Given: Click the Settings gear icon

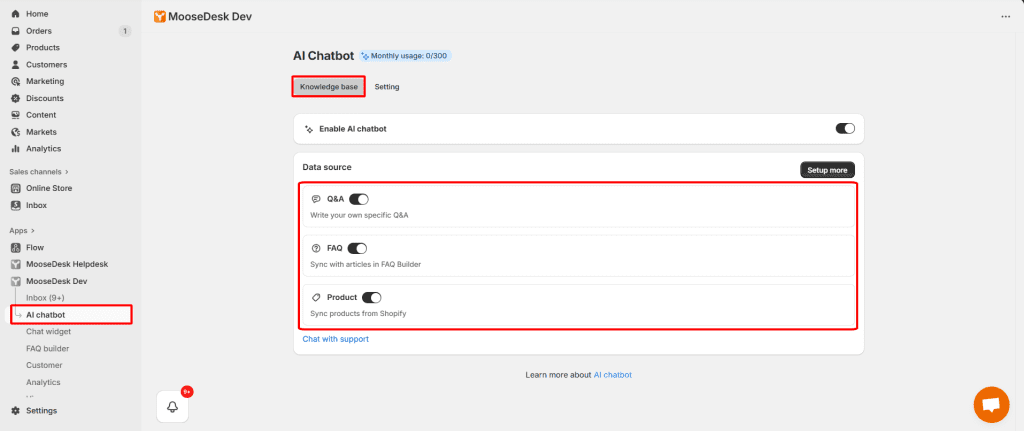Looking at the screenshot, I should pyautogui.click(x=16, y=411).
